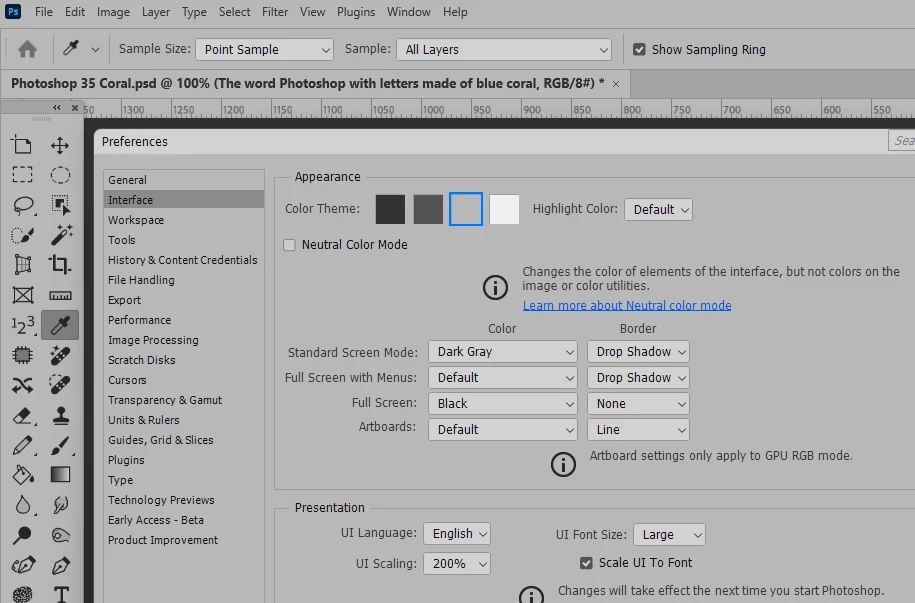Collapse the toolbox with double-arrow icon

point(56,107)
